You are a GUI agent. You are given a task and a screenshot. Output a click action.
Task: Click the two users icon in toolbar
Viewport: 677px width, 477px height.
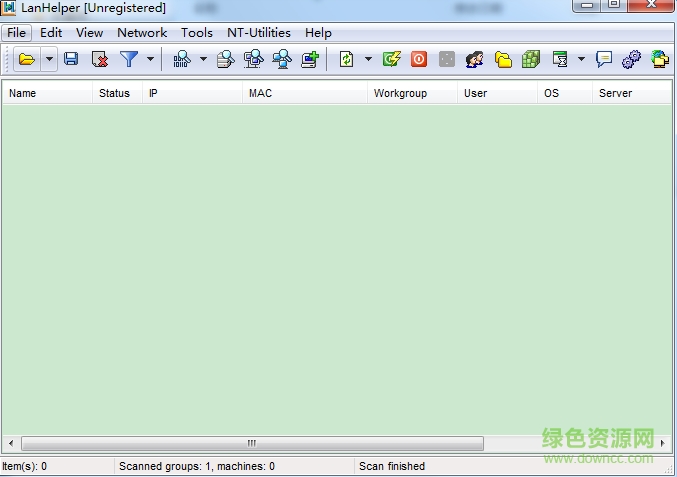coord(475,59)
